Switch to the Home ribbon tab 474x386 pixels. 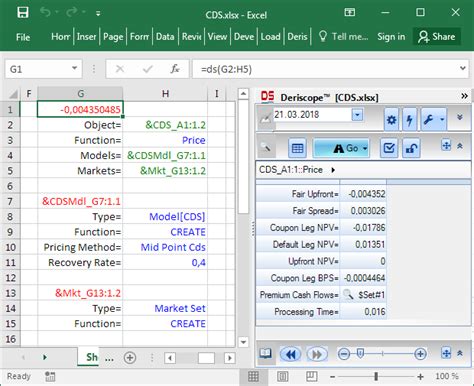[60, 37]
